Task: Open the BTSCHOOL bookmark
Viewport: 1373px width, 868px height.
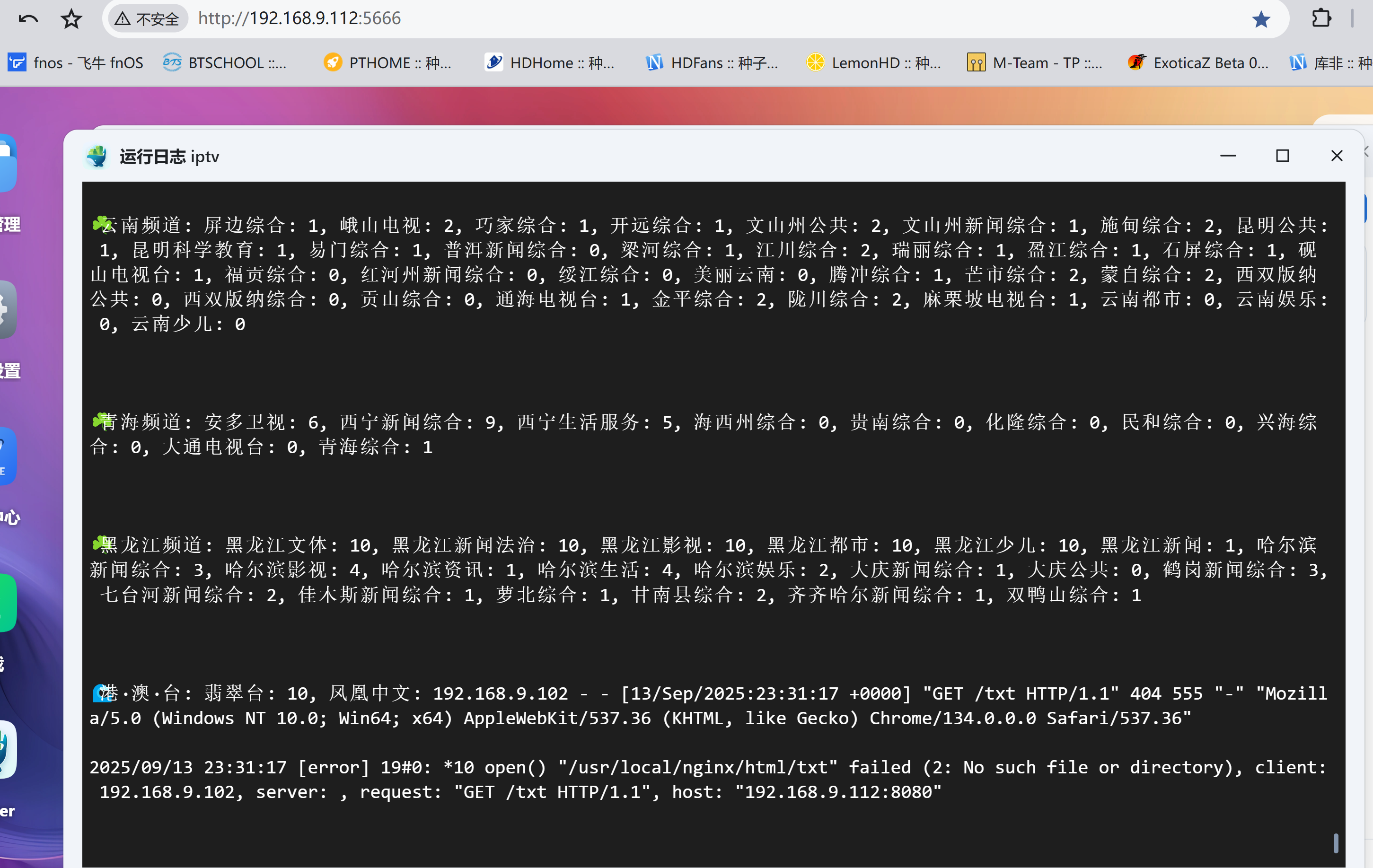Action: click(x=226, y=63)
